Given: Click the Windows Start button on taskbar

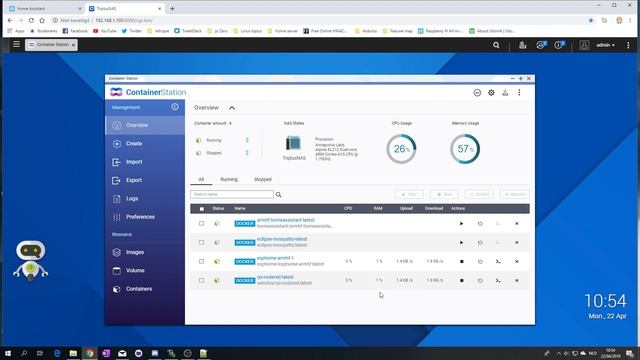Looking at the screenshot, I should coord(8,353).
